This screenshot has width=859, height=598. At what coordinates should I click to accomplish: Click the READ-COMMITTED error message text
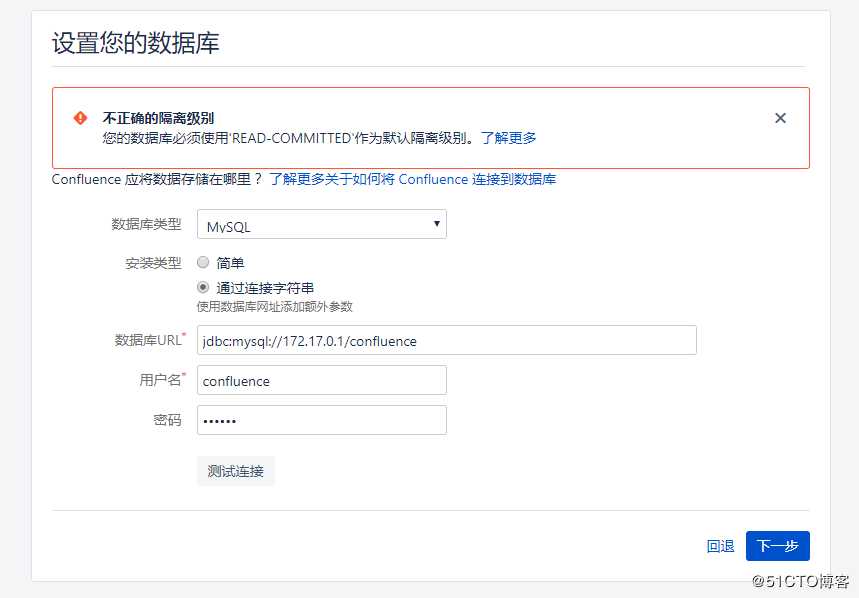(x=291, y=137)
